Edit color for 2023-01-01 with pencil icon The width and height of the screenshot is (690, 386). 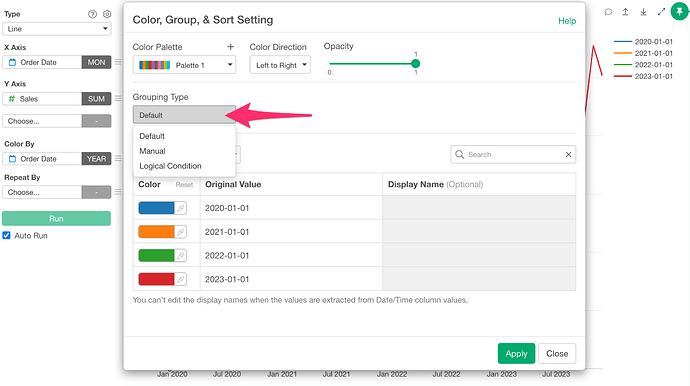pyautogui.click(x=180, y=279)
